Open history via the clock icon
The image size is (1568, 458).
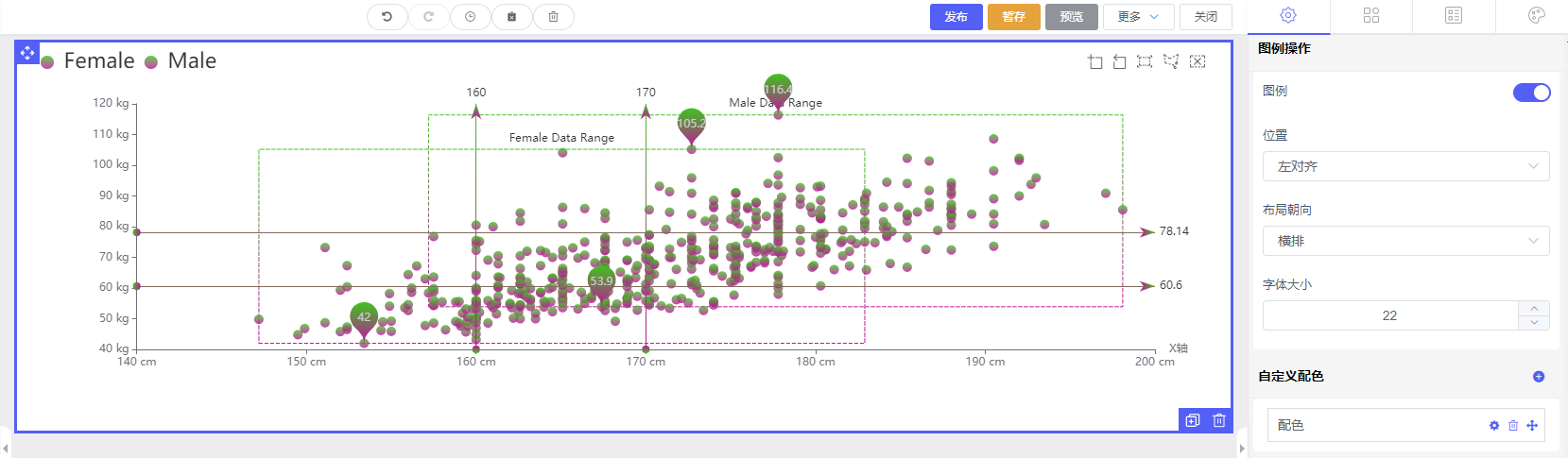470,17
